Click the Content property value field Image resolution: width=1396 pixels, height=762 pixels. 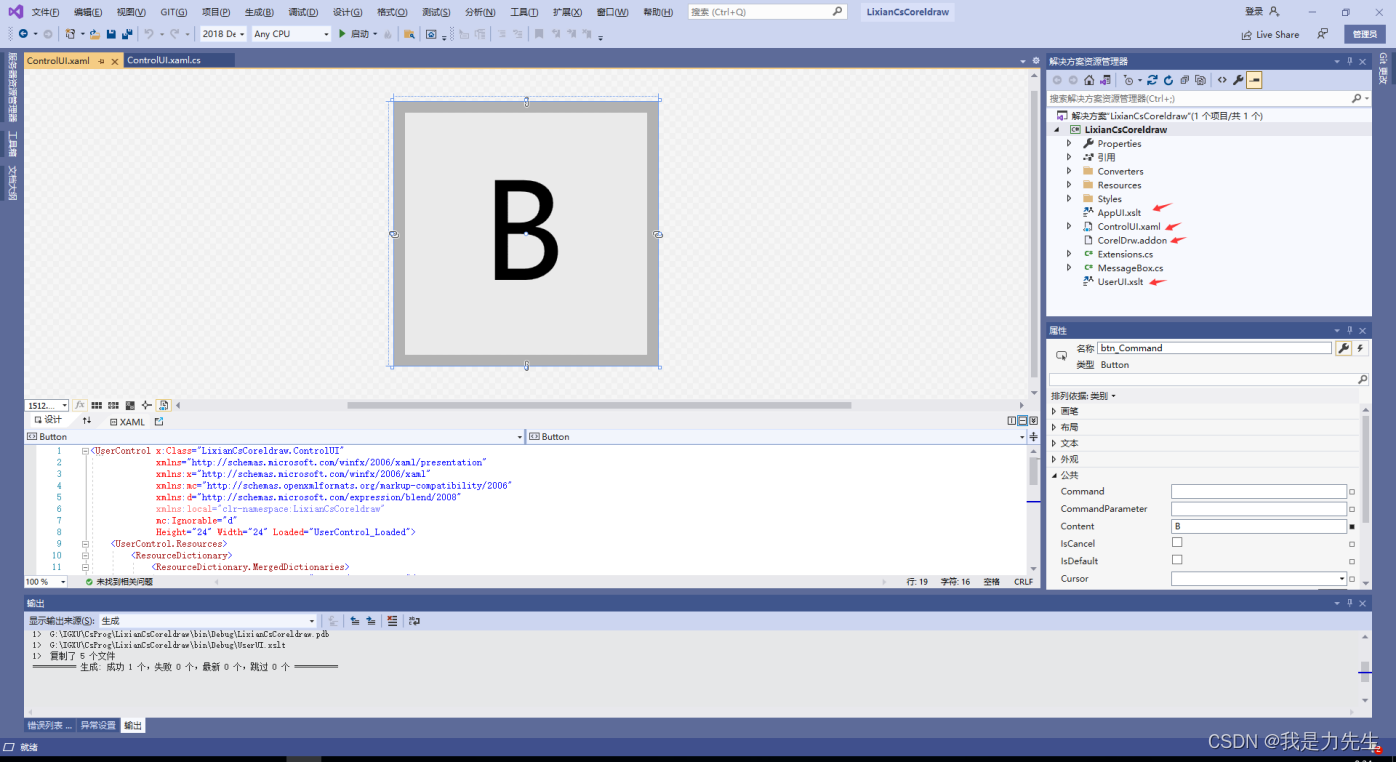click(1259, 526)
